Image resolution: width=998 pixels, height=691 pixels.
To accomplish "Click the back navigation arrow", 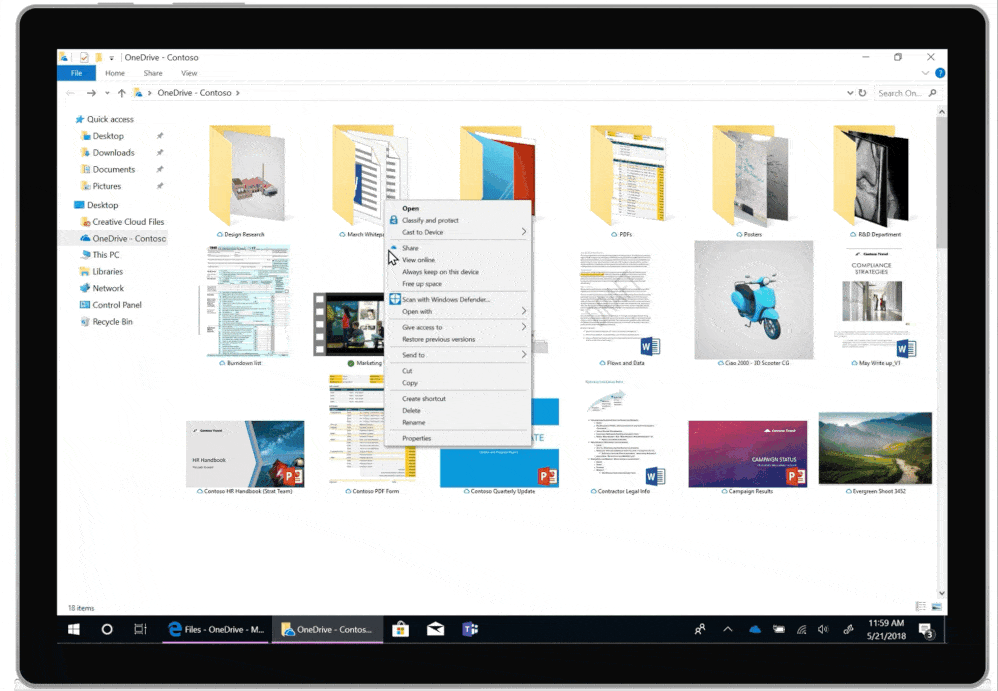I will pos(70,92).
